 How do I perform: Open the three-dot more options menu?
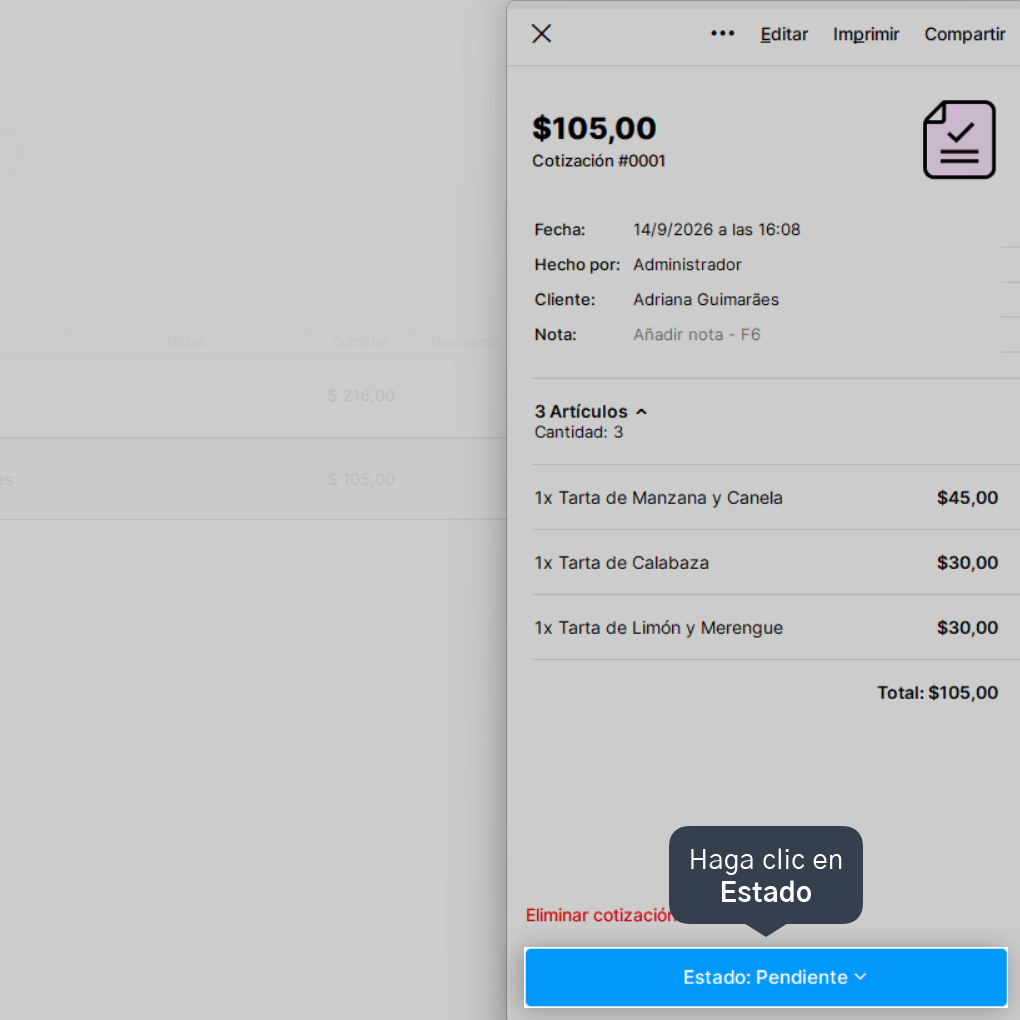(722, 34)
